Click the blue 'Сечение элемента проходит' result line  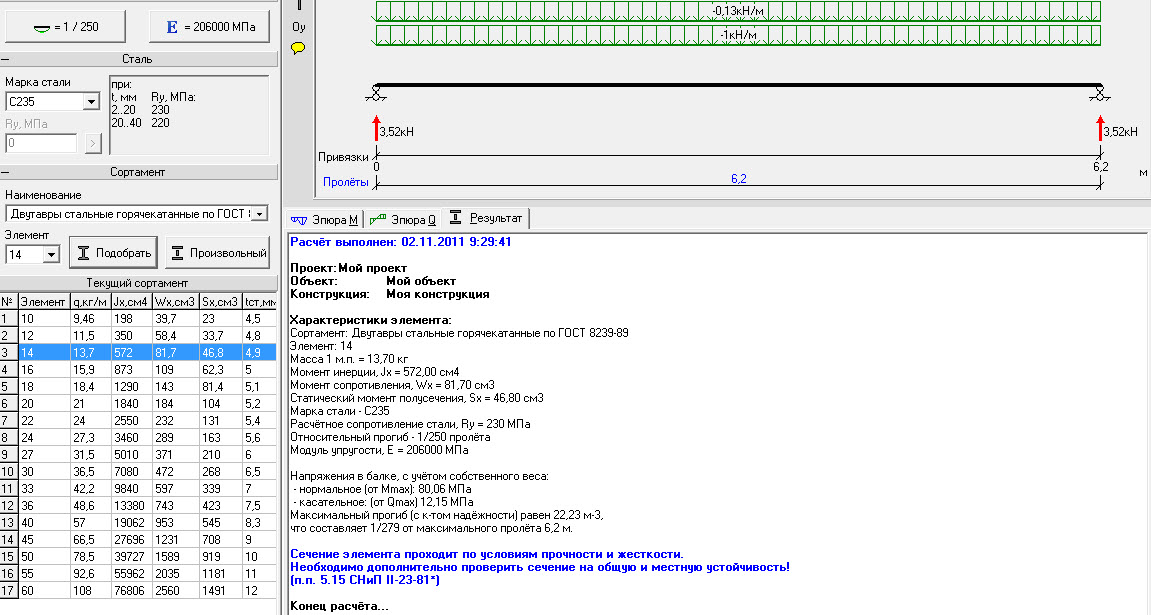click(x=487, y=554)
